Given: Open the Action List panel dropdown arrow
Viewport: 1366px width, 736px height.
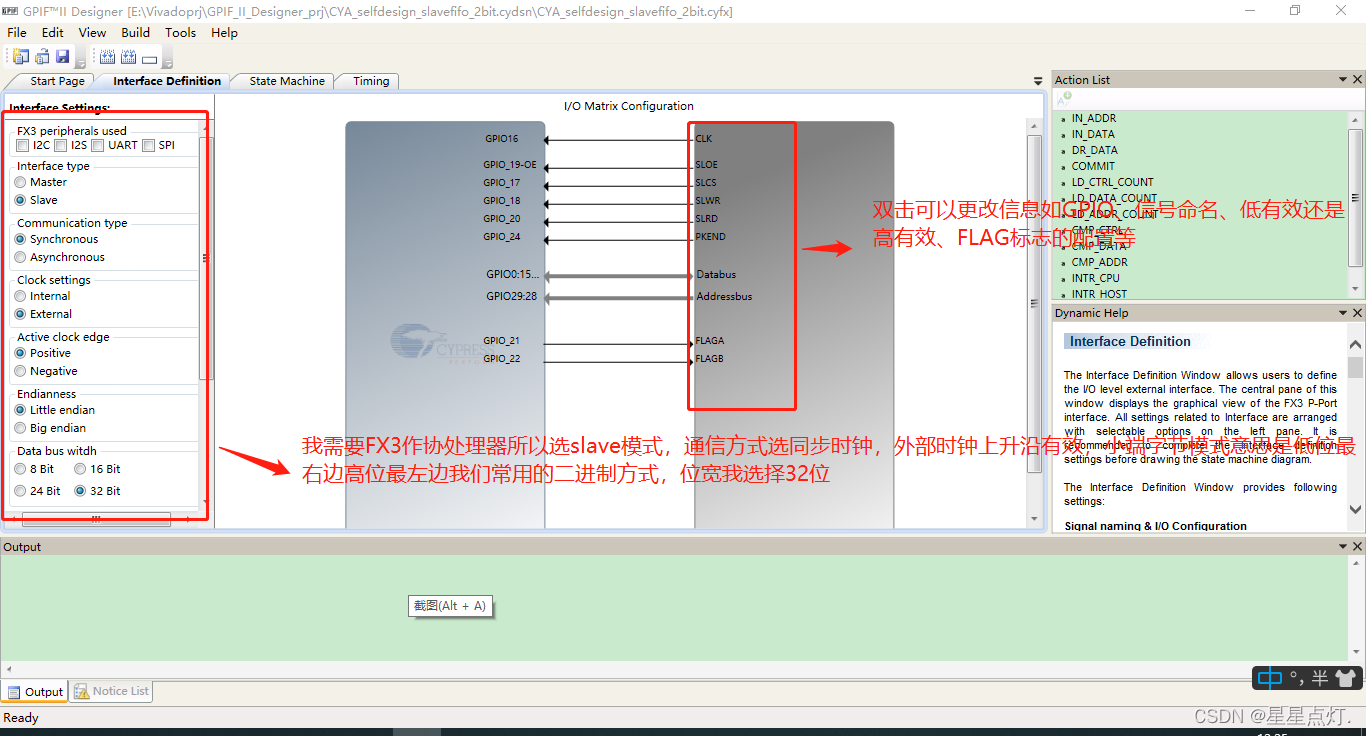Looking at the screenshot, I should pos(1343,79).
